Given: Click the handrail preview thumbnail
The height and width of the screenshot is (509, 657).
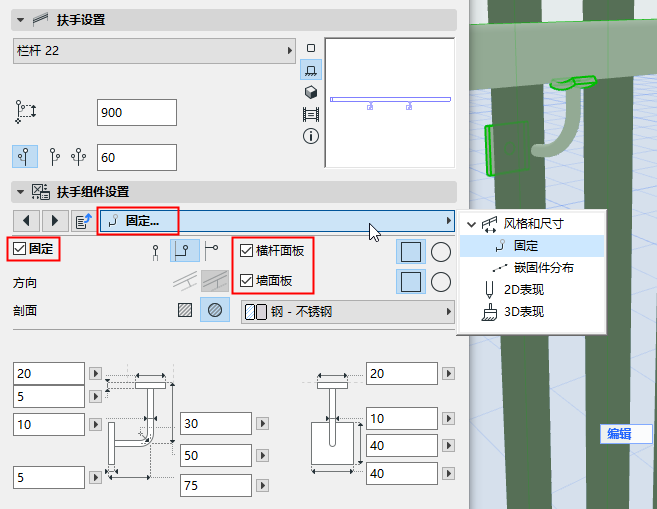Looking at the screenshot, I should 390,103.
